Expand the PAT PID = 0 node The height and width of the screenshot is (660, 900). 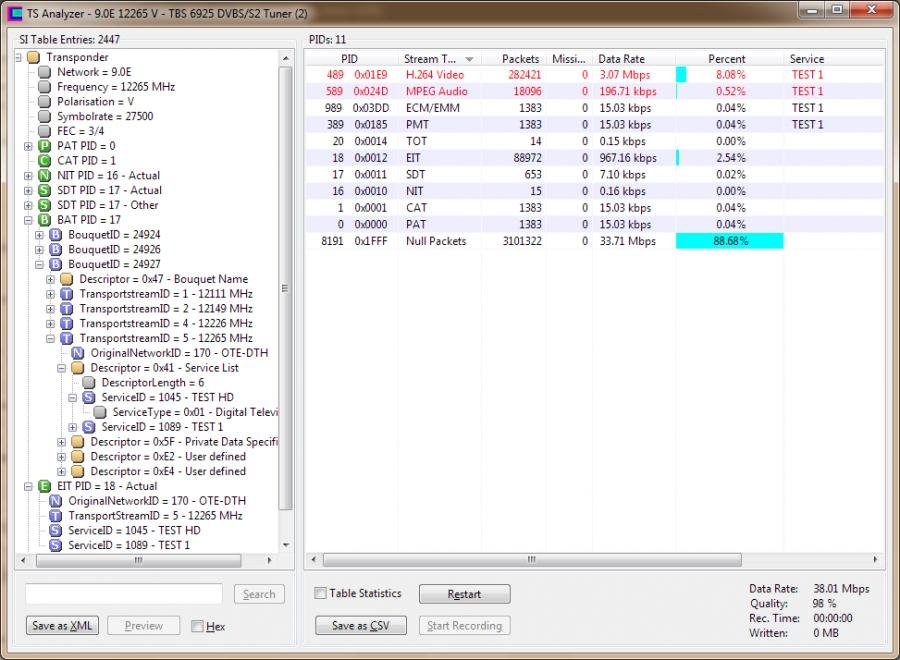[x=28, y=146]
